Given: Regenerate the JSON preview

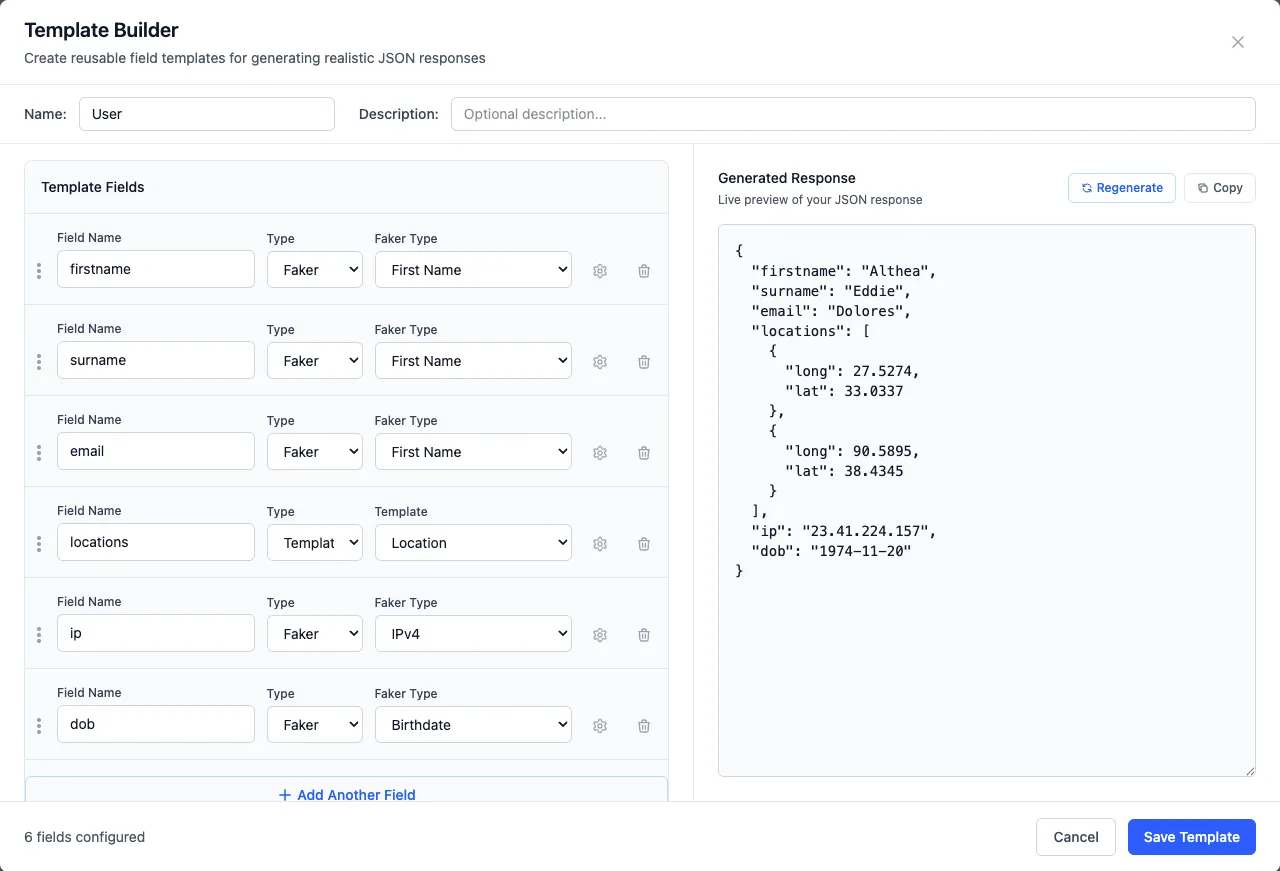Looking at the screenshot, I should [1121, 188].
